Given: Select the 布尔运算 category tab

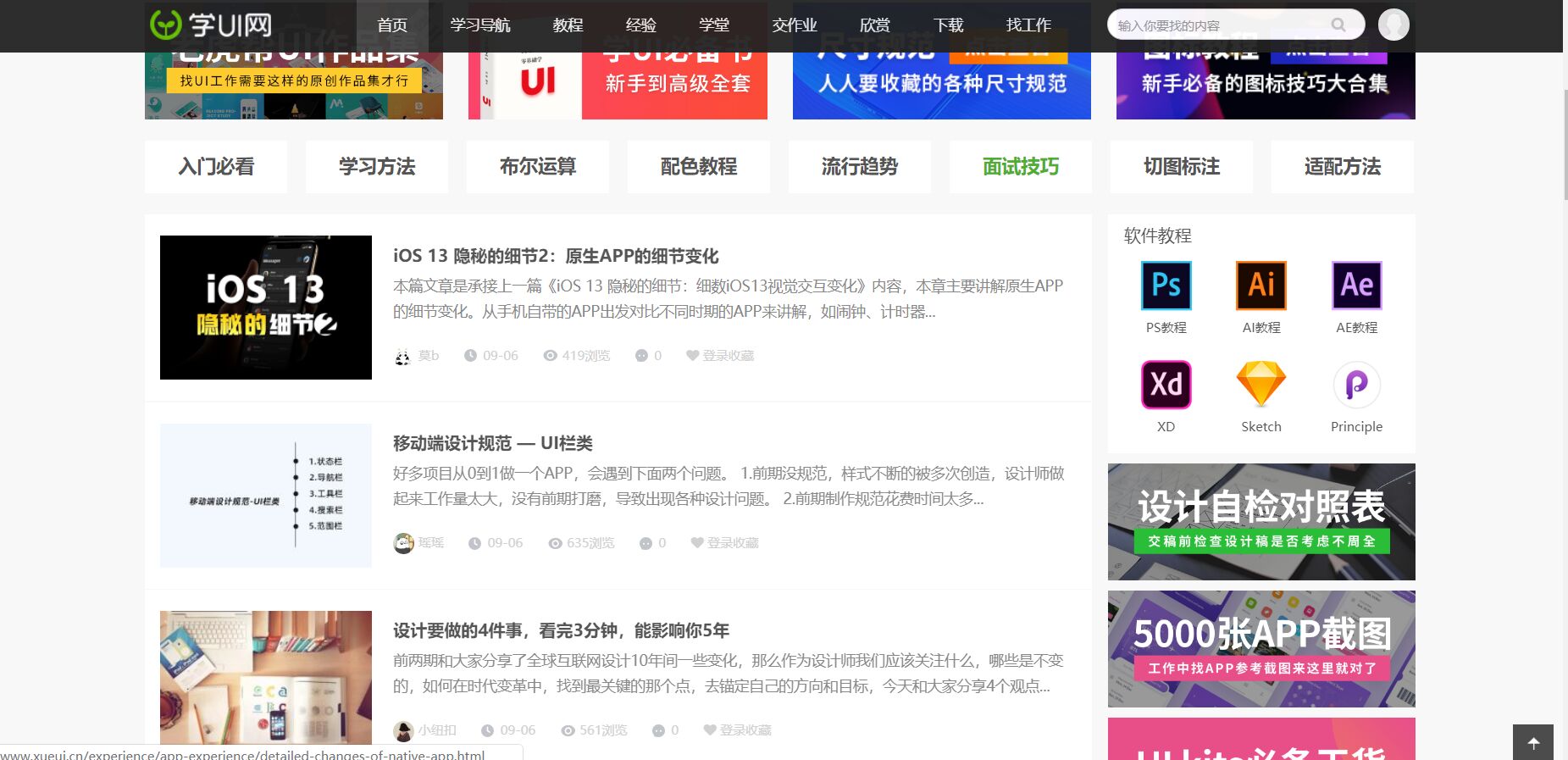Looking at the screenshot, I should [538, 167].
